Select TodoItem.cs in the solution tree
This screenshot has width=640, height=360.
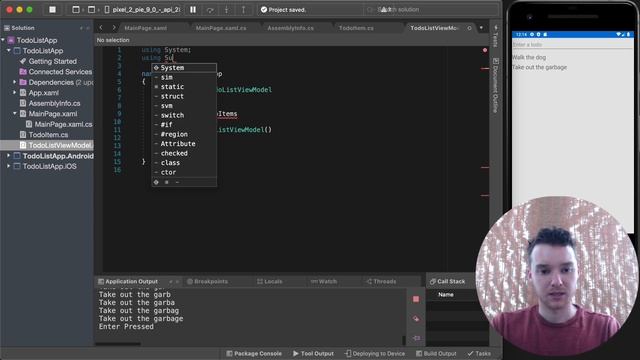(48, 135)
